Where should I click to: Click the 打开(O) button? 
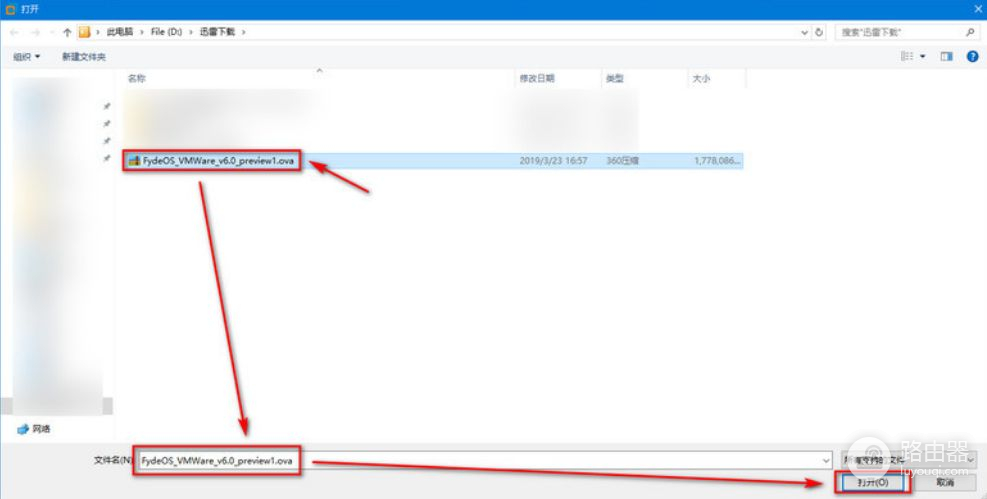pos(872,483)
